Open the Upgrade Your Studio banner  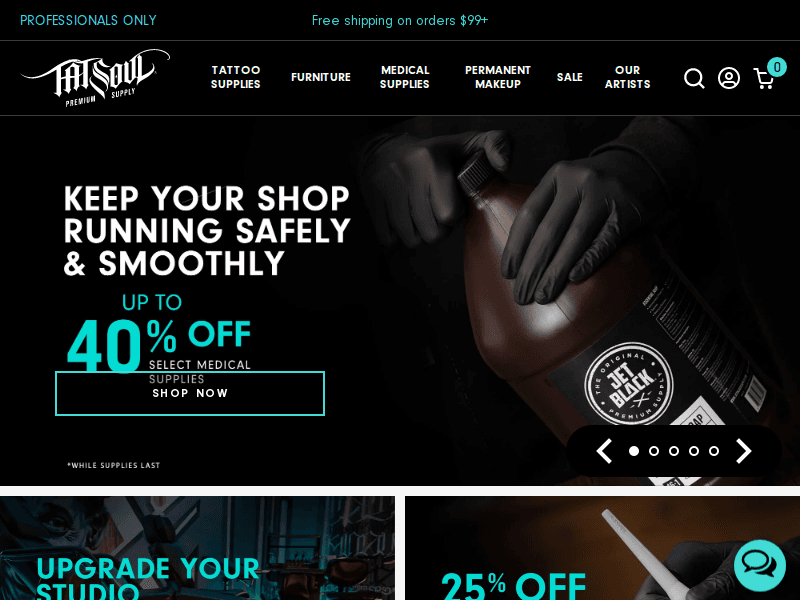point(197,548)
